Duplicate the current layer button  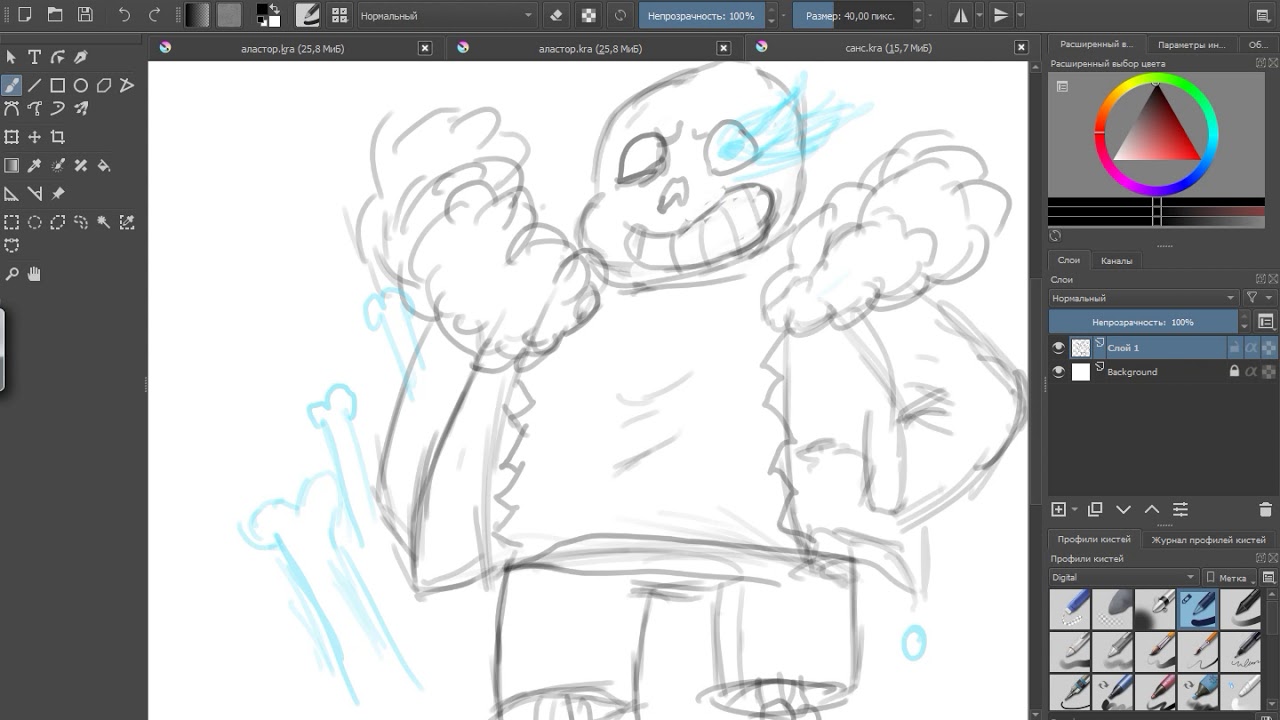pos(1095,510)
